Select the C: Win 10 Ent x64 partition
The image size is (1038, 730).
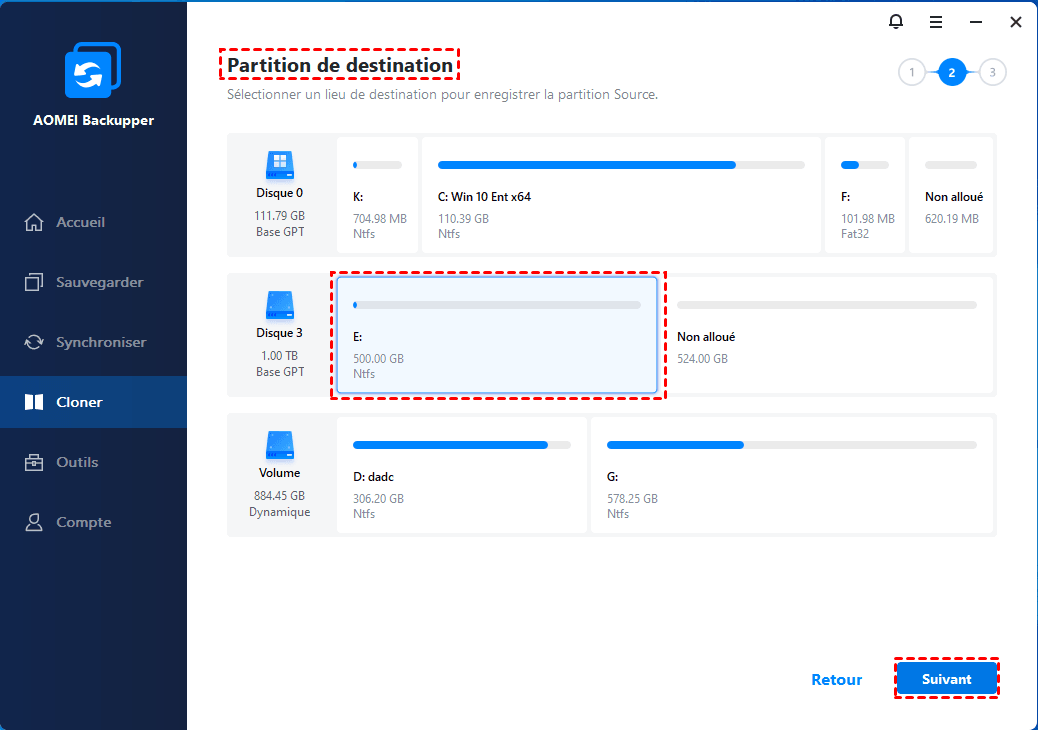coord(621,195)
